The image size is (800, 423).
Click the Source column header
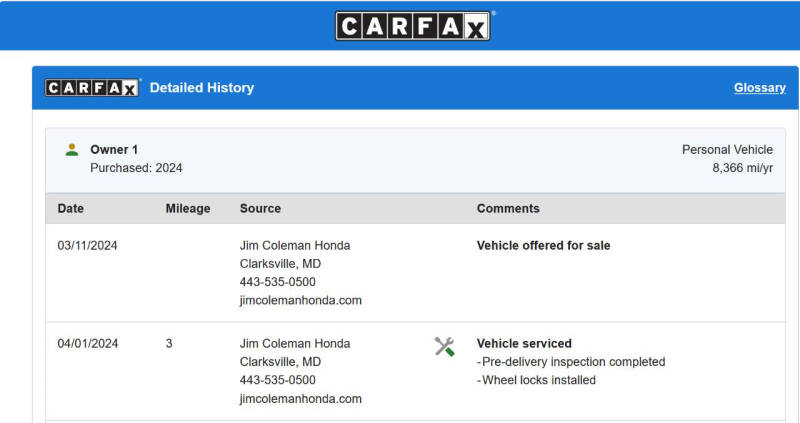point(260,208)
